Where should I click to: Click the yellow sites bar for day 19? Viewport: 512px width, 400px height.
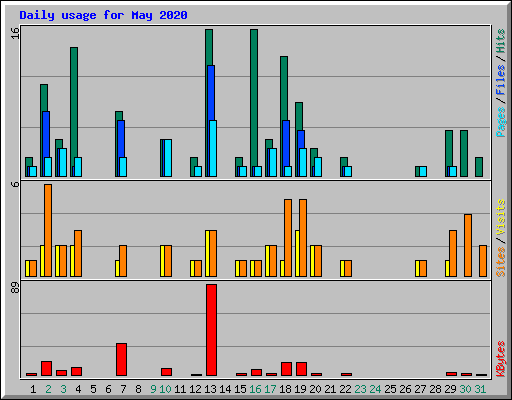[x=297, y=253]
